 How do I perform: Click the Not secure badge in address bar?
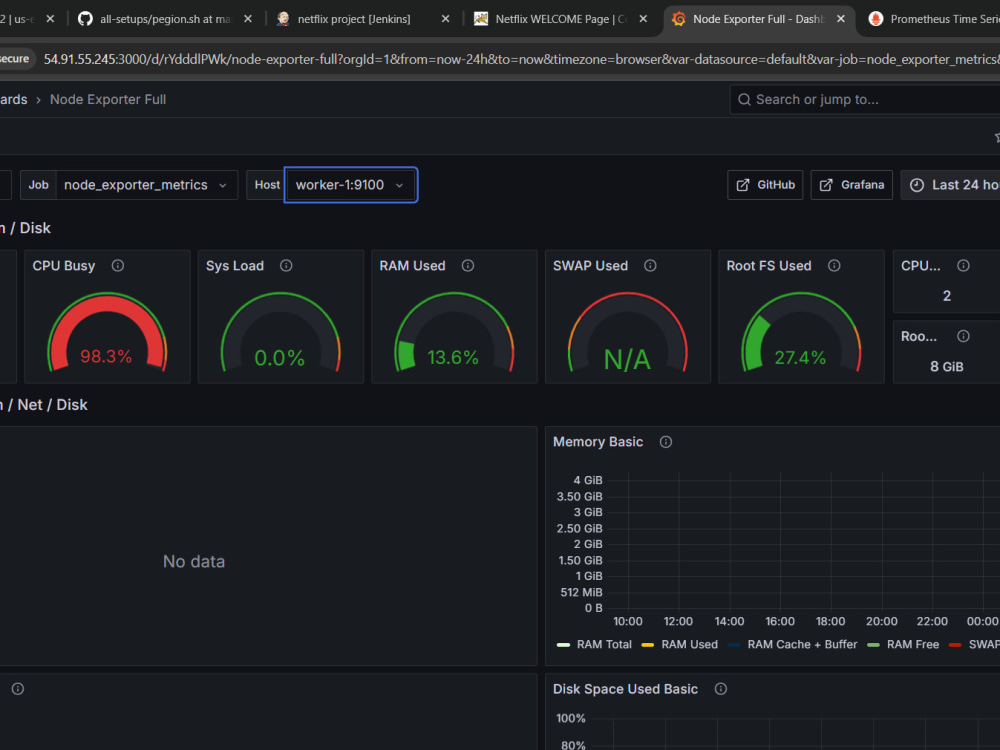click(x=14, y=59)
